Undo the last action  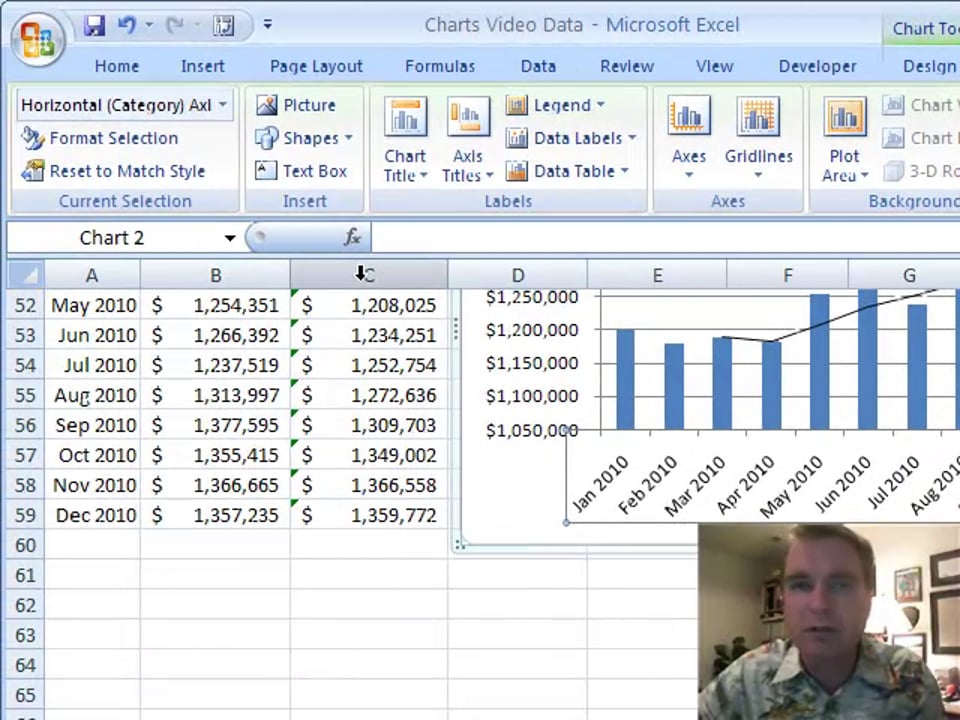pyautogui.click(x=127, y=25)
